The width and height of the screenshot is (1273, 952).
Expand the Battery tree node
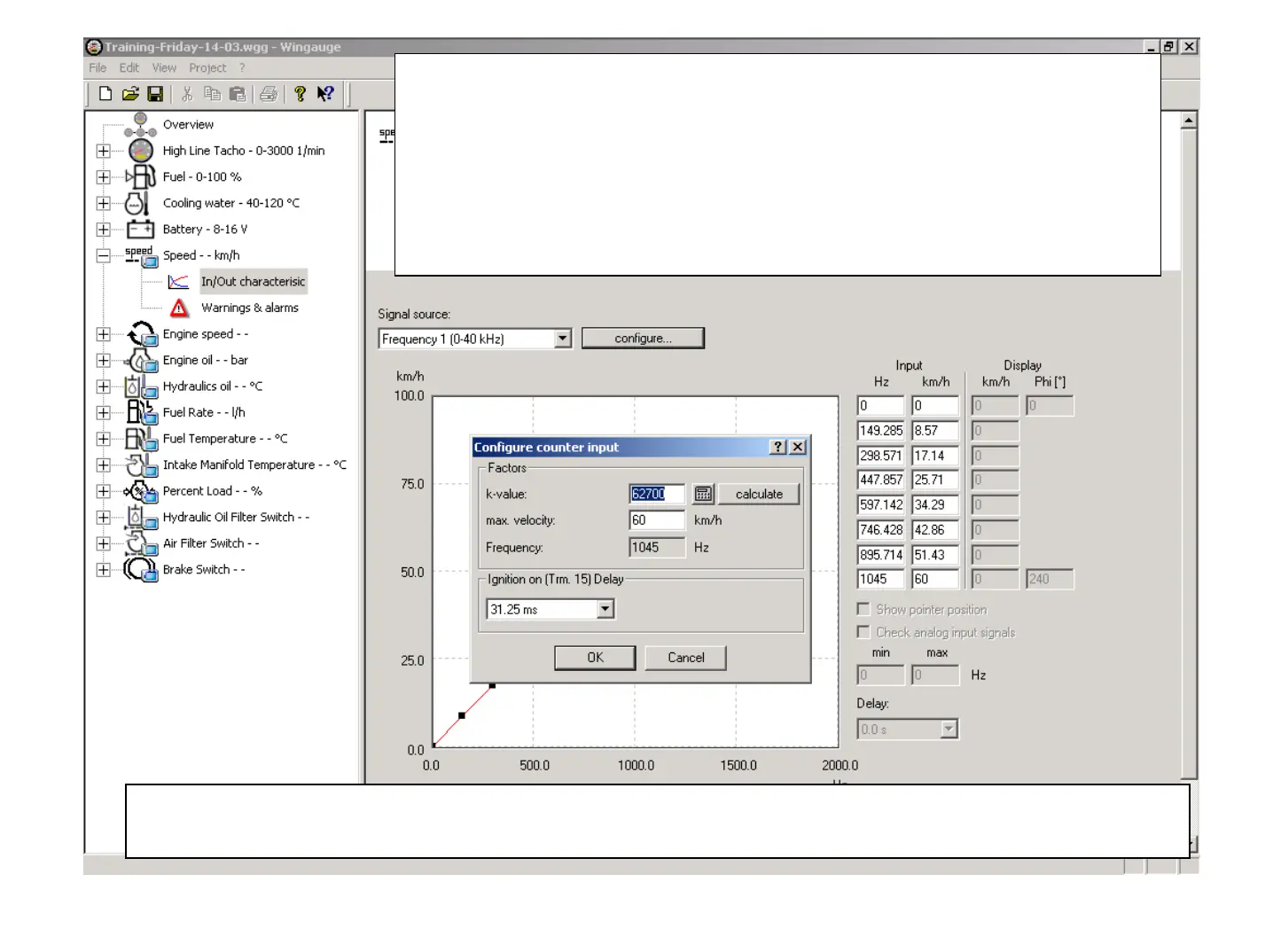[104, 230]
